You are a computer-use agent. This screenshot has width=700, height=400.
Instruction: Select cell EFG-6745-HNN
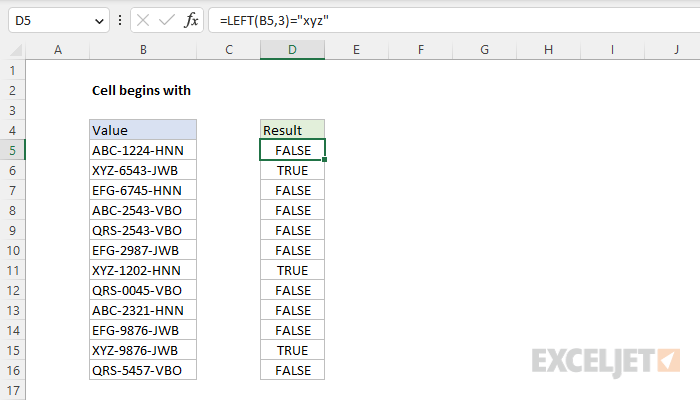click(143, 190)
